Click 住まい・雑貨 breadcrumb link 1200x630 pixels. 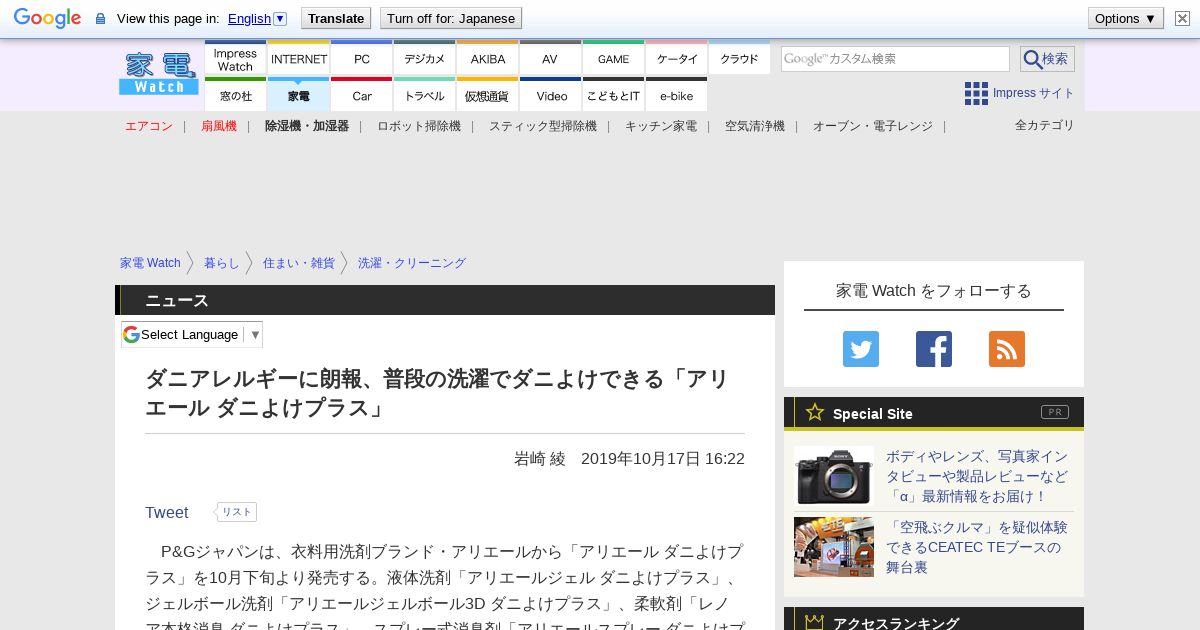tap(299, 263)
